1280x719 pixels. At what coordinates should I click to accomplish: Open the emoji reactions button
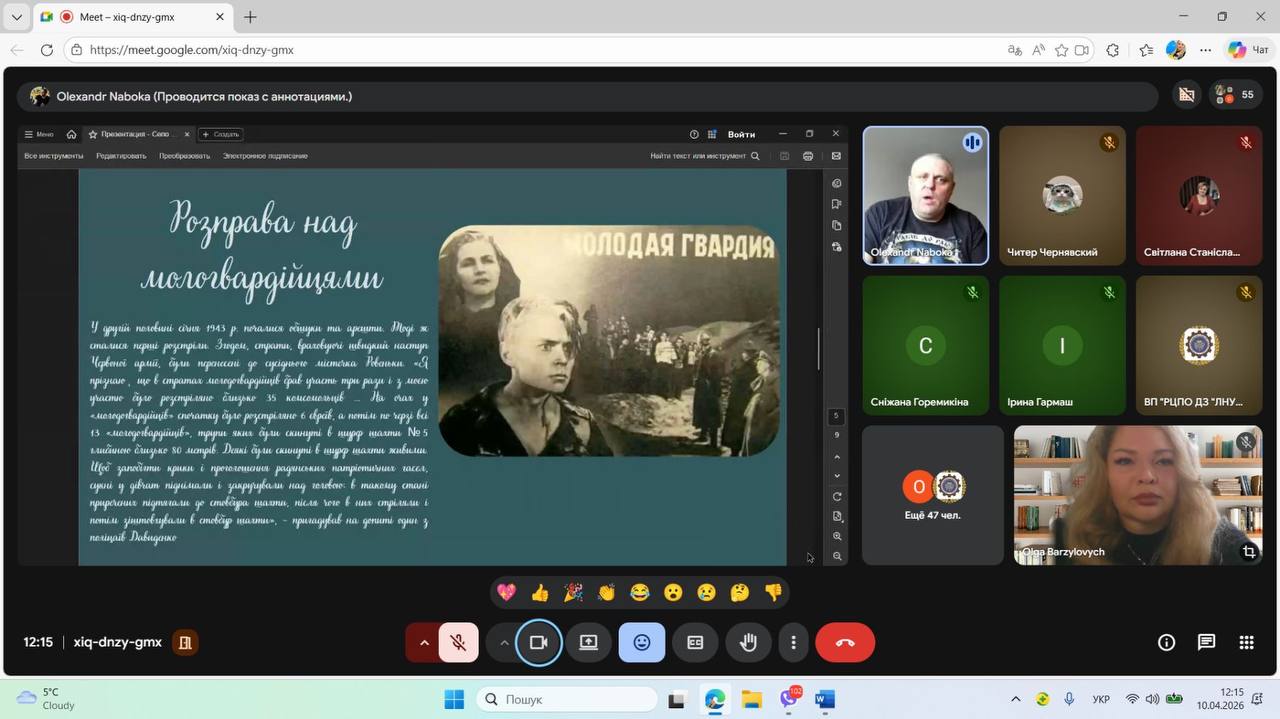[x=641, y=643]
